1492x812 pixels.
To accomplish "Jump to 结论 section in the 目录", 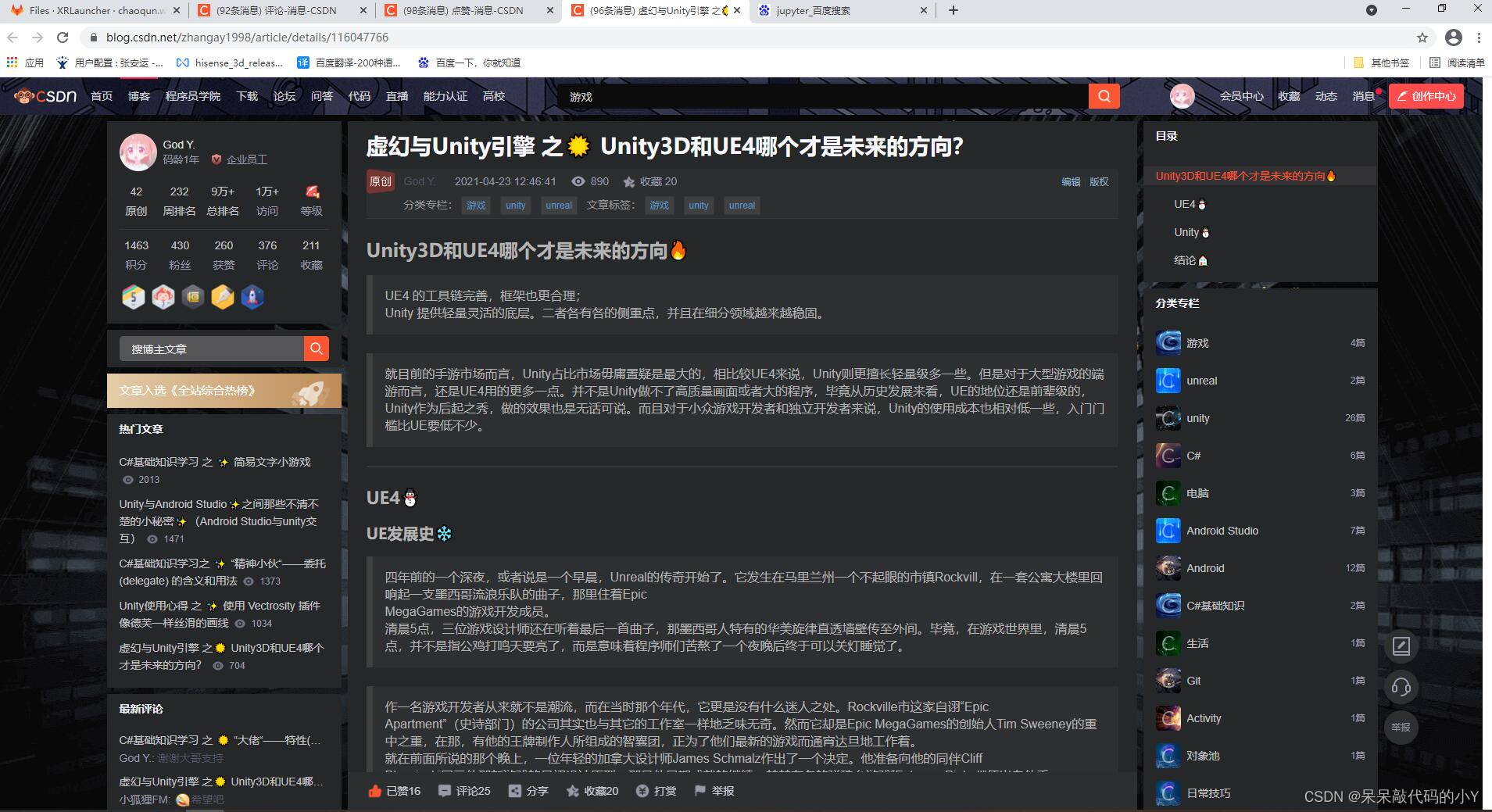I will click(1190, 260).
